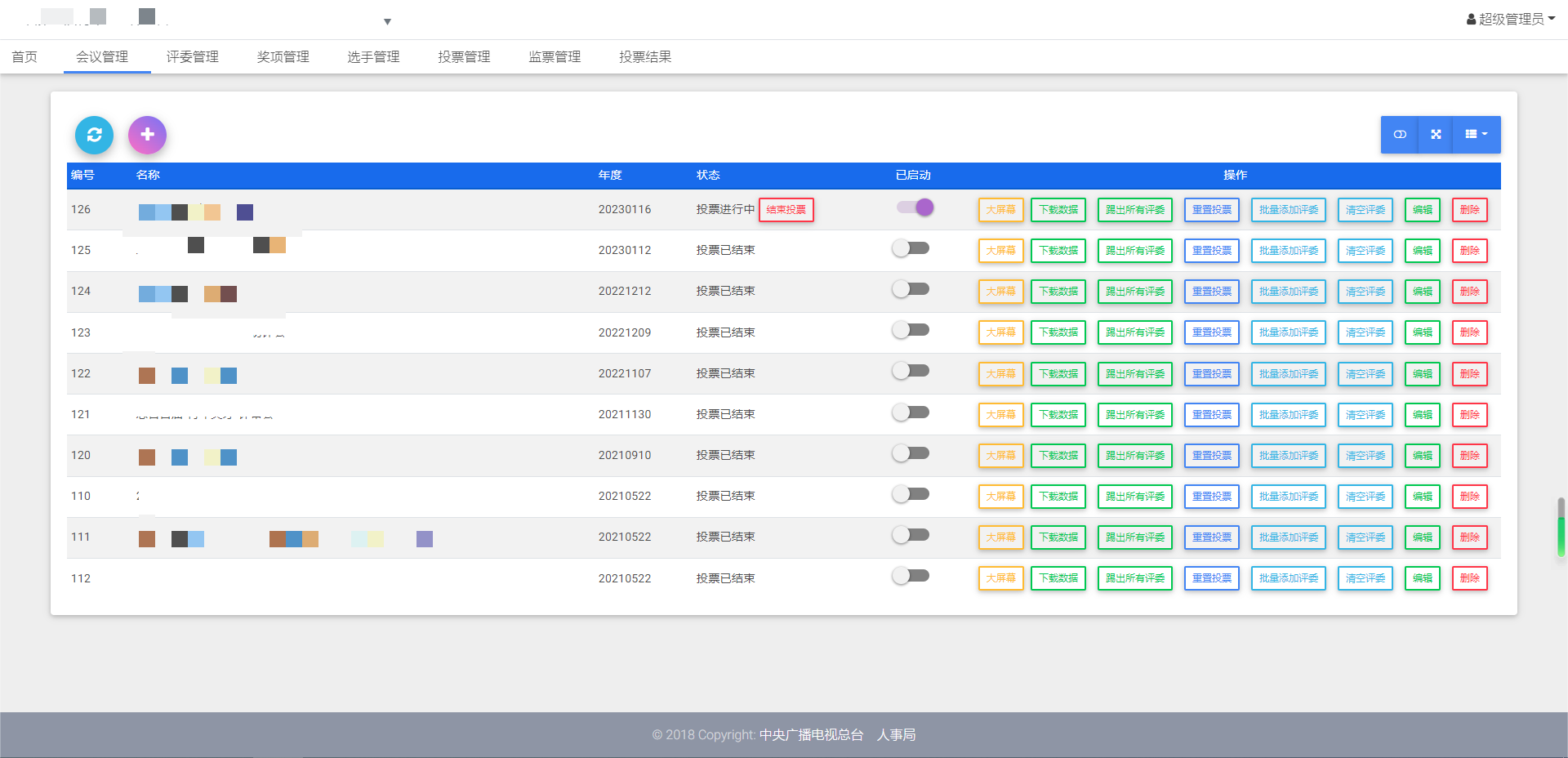Screen dimensions: 1568x758
Task: Open 评委管理 tab
Action: tap(193, 56)
